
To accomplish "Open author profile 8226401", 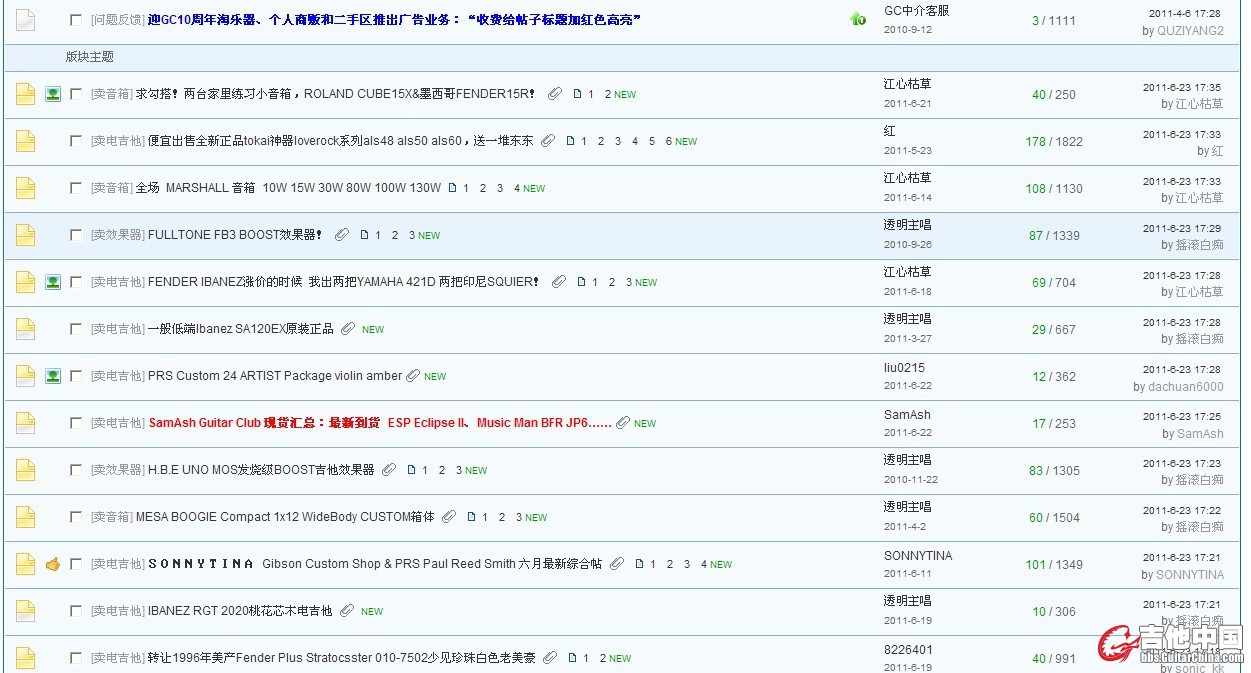I will pos(908,649).
